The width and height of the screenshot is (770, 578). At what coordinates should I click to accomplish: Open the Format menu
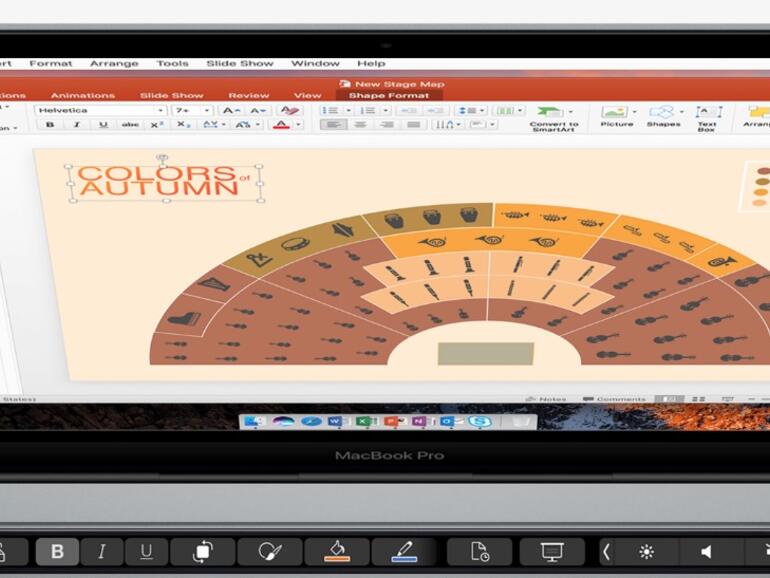[51, 63]
